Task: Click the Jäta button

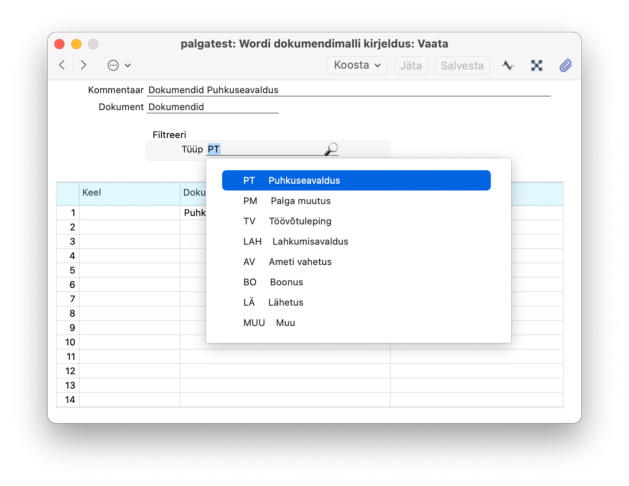Action: 411,65
